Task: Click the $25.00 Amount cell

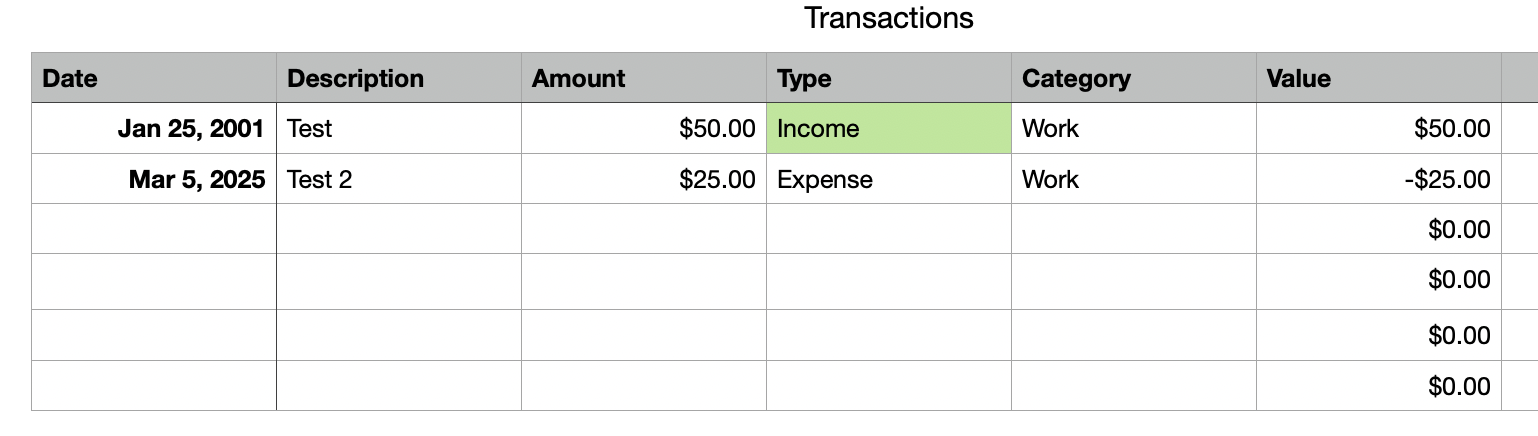Action: pyautogui.click(x=644, y=179)
